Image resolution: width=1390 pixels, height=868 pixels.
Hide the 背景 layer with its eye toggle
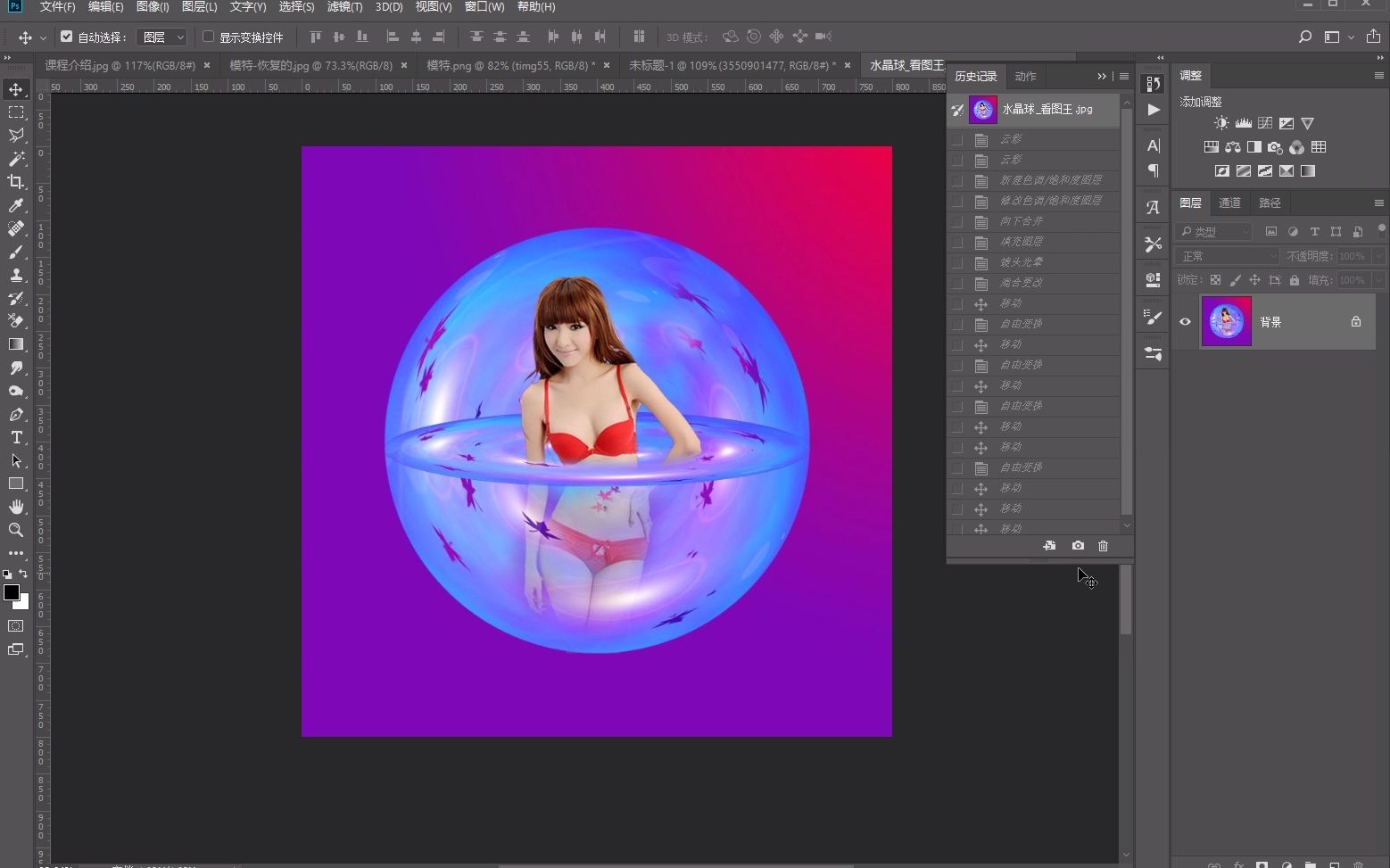(1185, 322)
